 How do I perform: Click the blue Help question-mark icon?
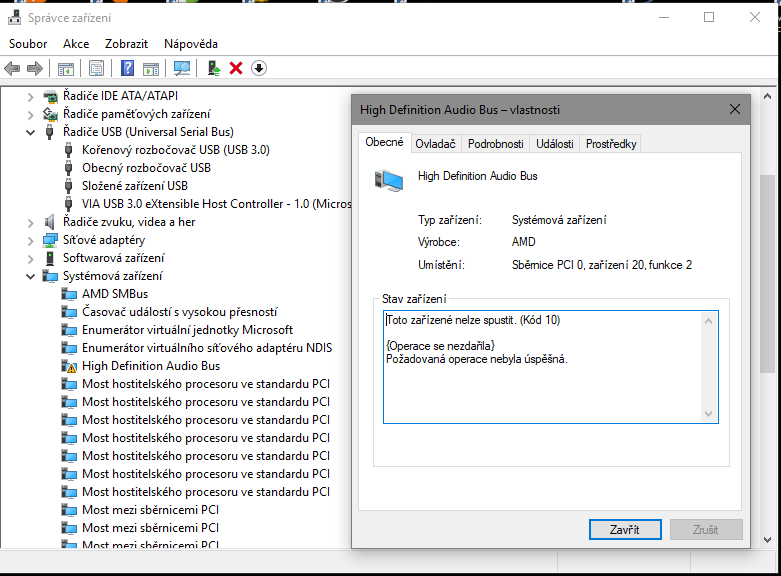pyautogui.click(x=128, y=68)
